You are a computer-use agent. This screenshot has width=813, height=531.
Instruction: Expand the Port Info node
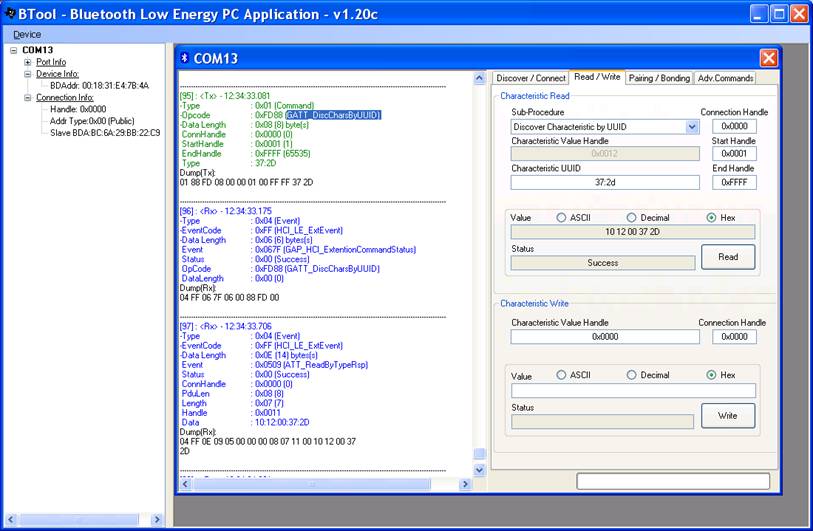[x=27, y=62]
